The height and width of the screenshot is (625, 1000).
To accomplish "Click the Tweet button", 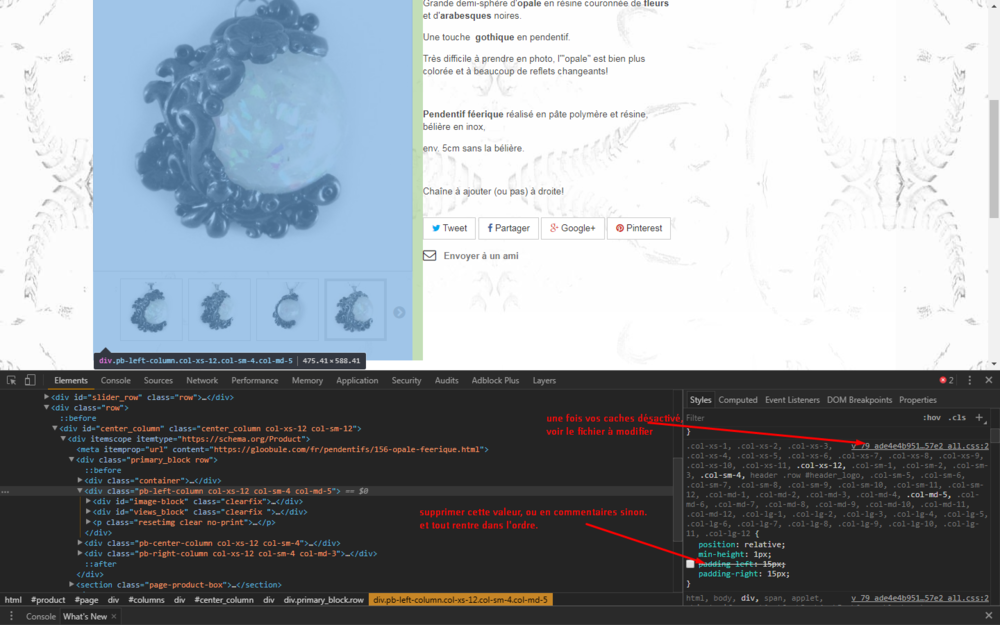I will tap(449, 228).
